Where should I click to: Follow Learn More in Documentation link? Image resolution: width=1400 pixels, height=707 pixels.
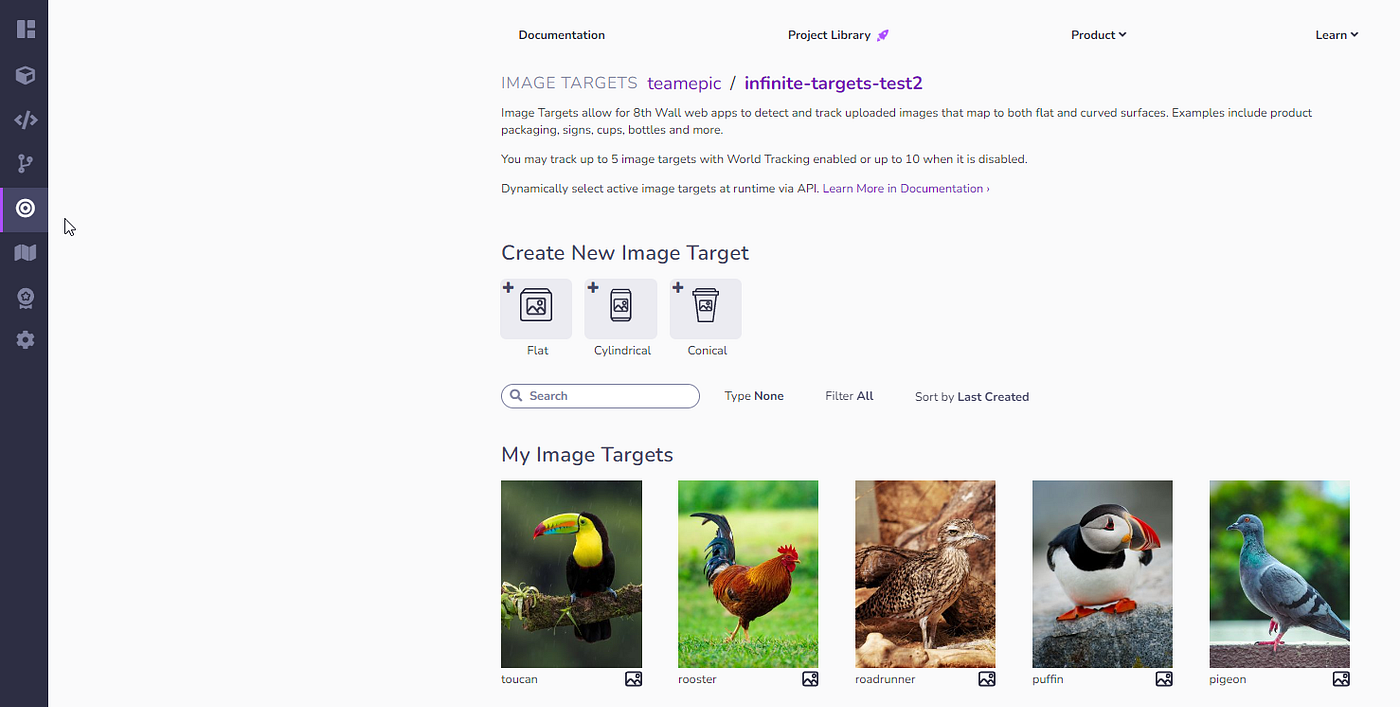(x=906, y=188)
